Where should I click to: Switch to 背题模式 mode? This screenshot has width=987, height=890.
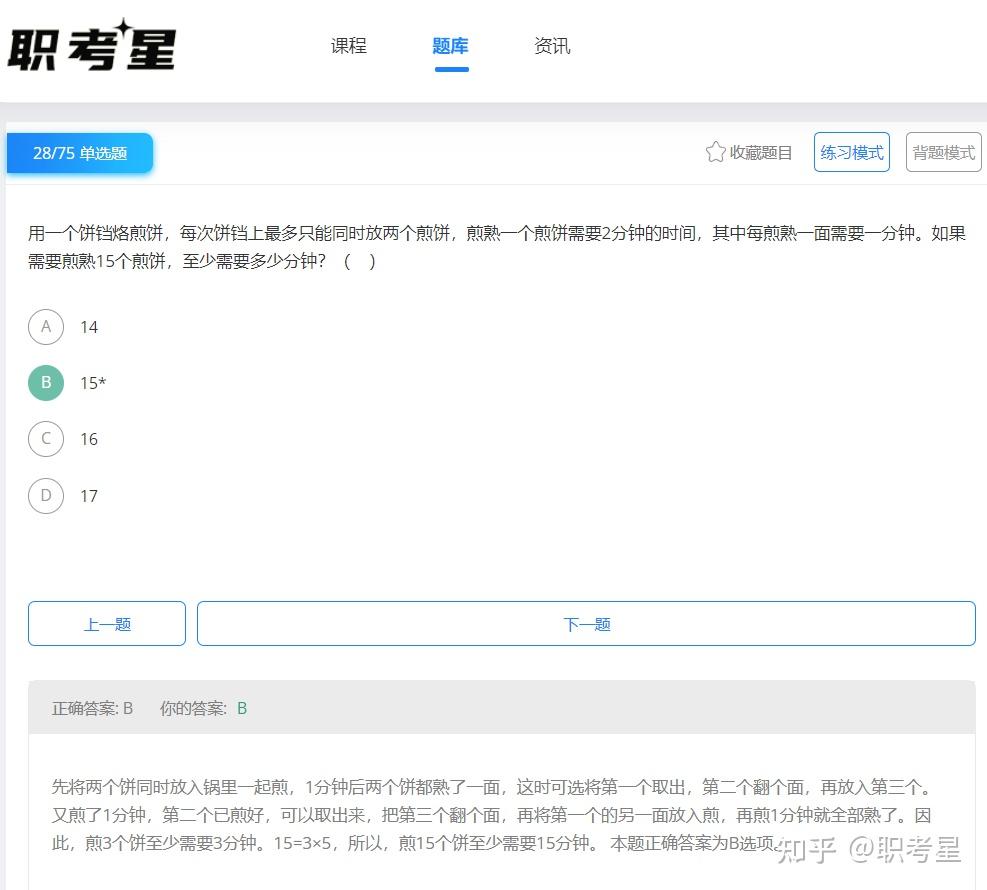coord(943,152)
